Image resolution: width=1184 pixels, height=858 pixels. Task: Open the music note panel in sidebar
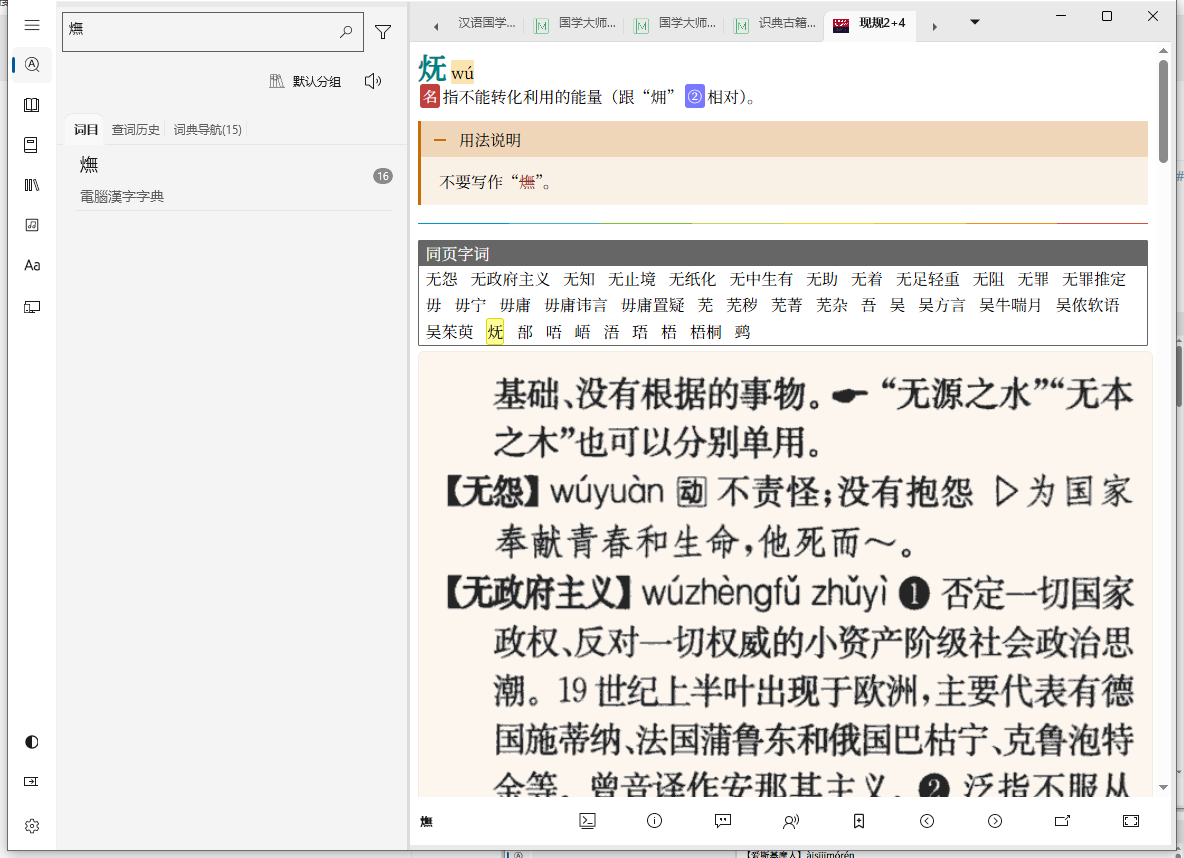coord(32,225)
